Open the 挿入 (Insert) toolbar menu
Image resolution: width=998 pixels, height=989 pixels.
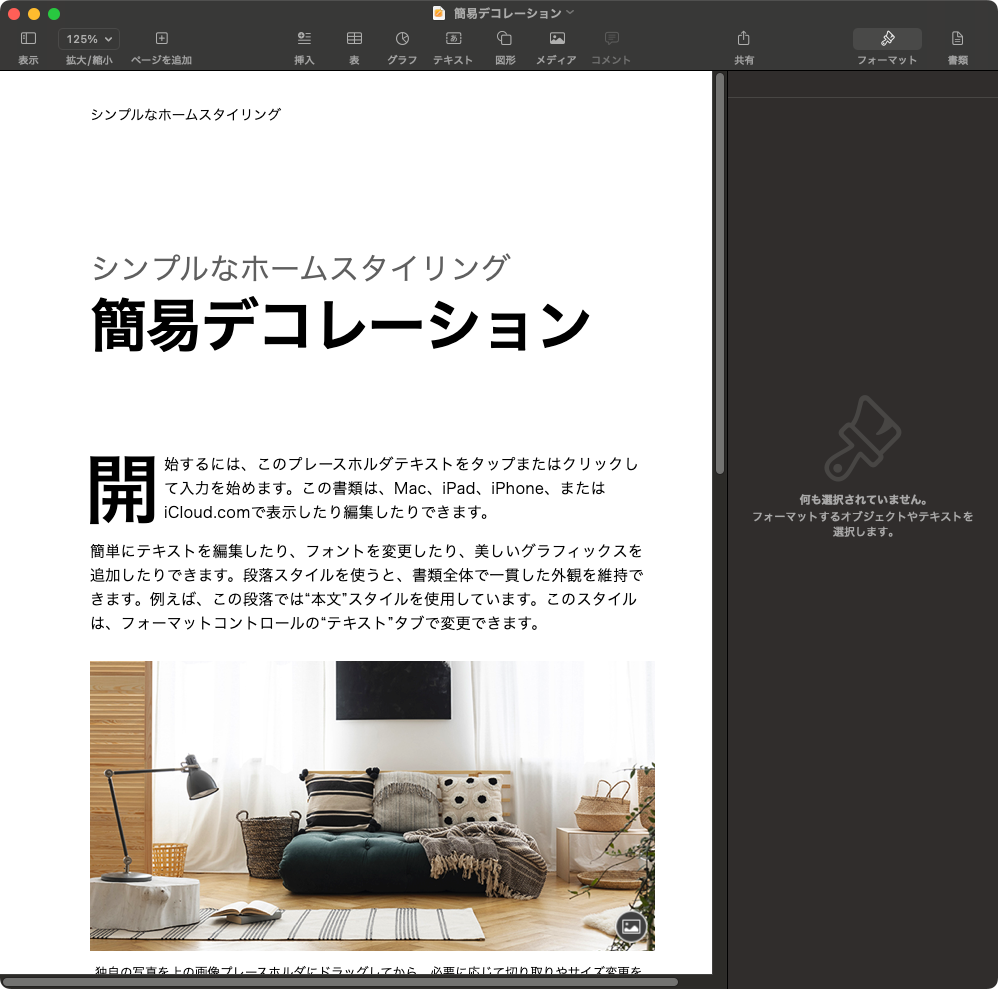point(304,39)
